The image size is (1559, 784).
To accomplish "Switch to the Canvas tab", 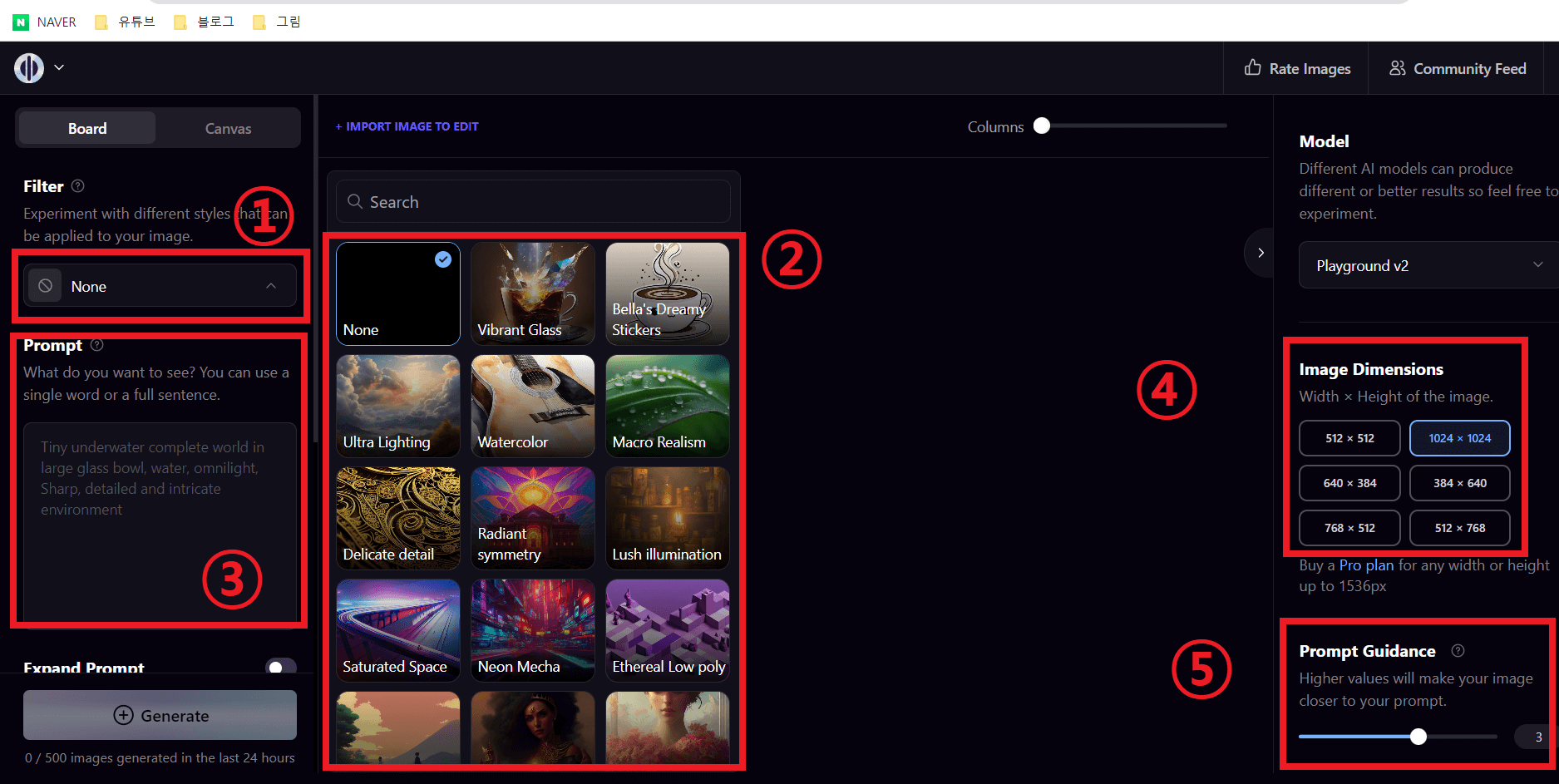I will click(x=228, y=128).
